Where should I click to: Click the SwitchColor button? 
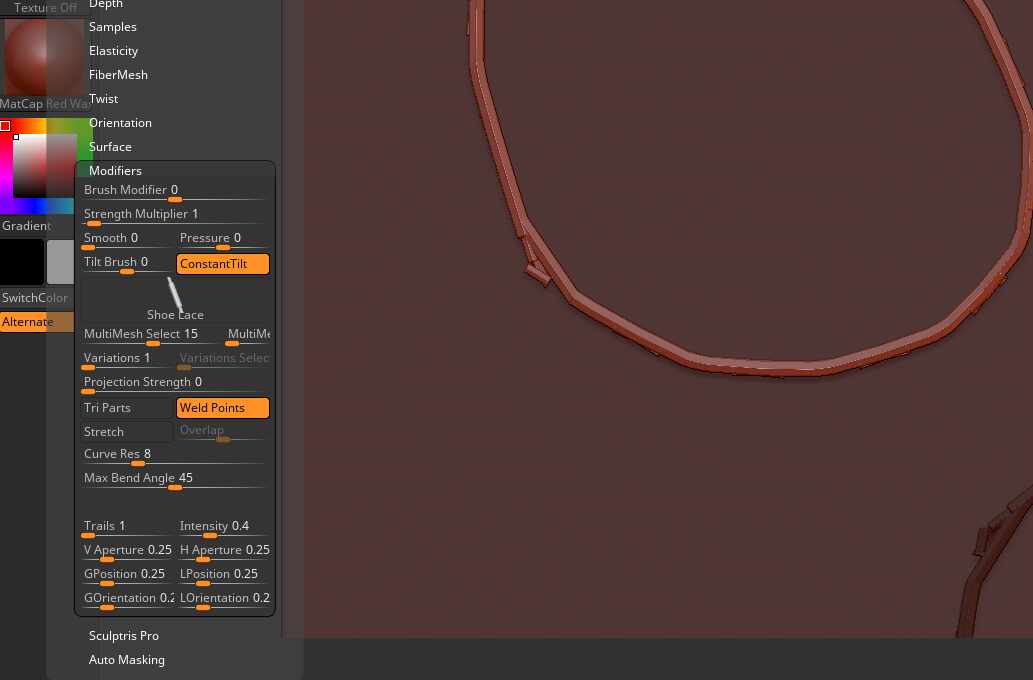[34, 298]
